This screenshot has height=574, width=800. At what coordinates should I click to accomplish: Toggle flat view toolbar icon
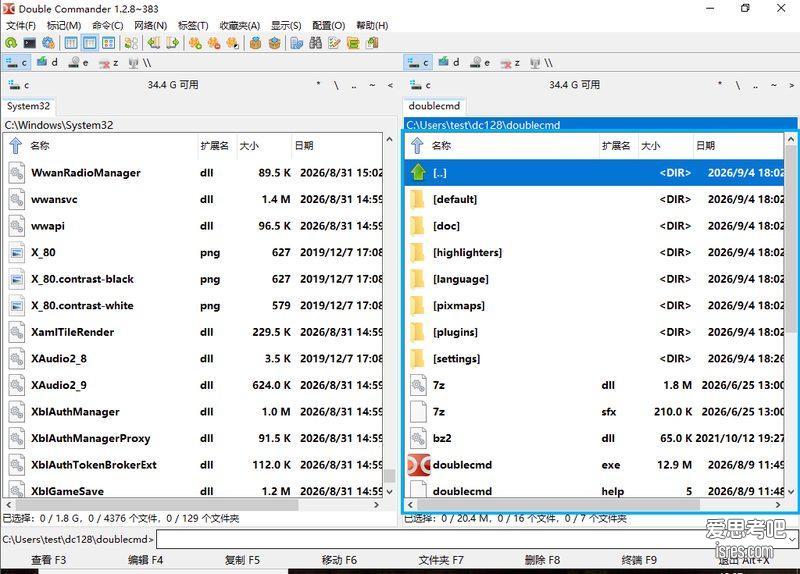[131, 43]
